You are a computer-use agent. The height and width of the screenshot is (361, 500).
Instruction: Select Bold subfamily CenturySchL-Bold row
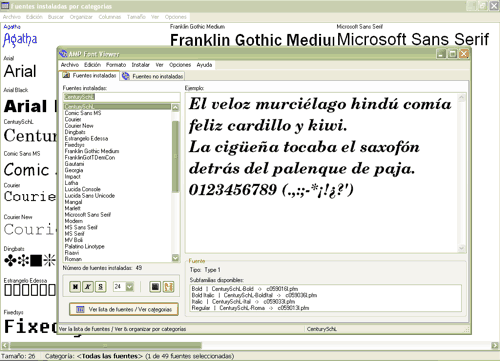click(245, 289)
